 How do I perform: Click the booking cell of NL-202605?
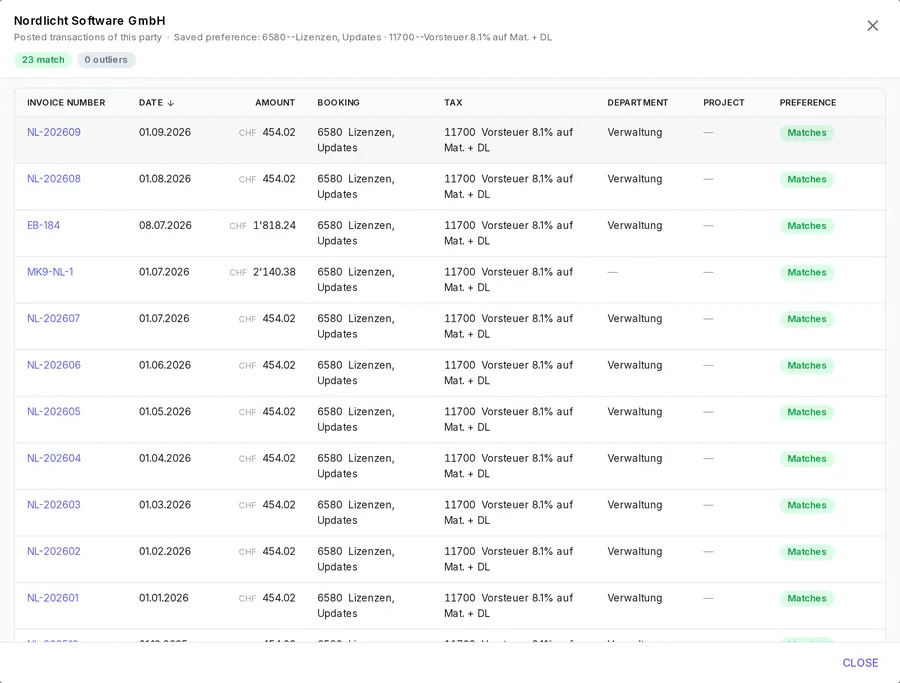(356, 419)
